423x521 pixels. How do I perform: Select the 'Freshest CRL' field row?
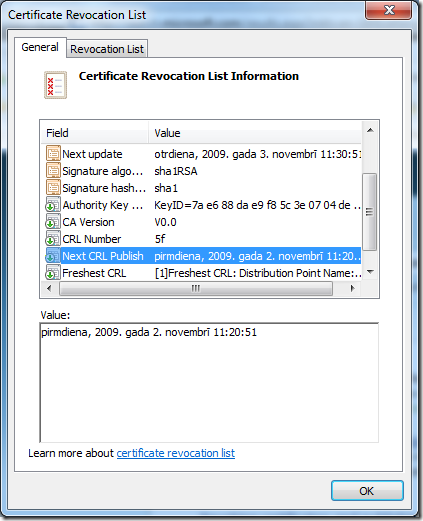[x=201, y=273]
